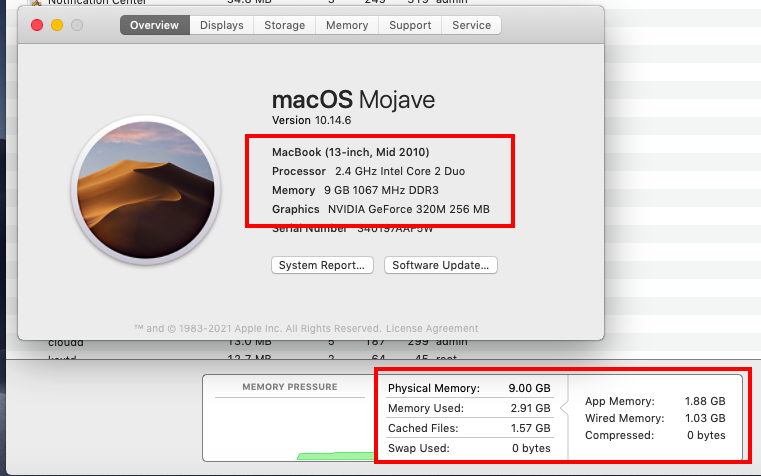Click the Cached Files row
The width and height of the screenshot is (761, 476).
point(469,428)
